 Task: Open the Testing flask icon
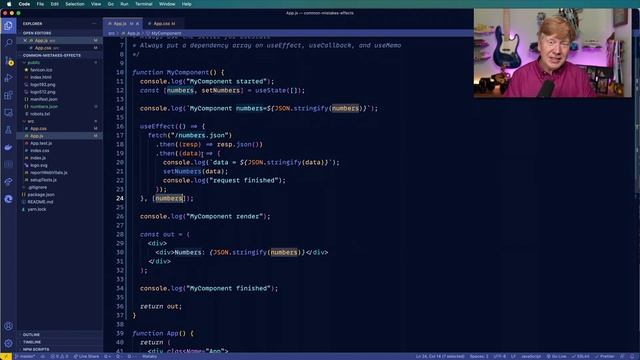click(x=8, y=130)
